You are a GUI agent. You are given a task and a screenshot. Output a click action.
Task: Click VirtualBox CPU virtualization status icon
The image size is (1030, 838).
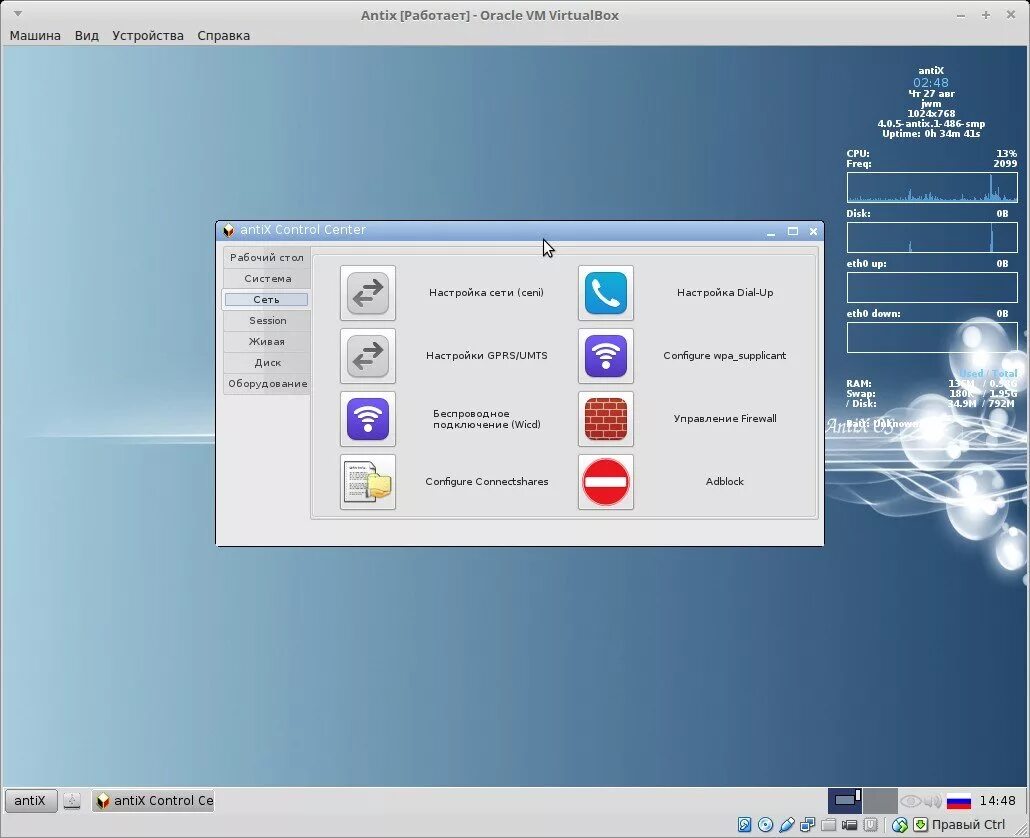[870, 825]
